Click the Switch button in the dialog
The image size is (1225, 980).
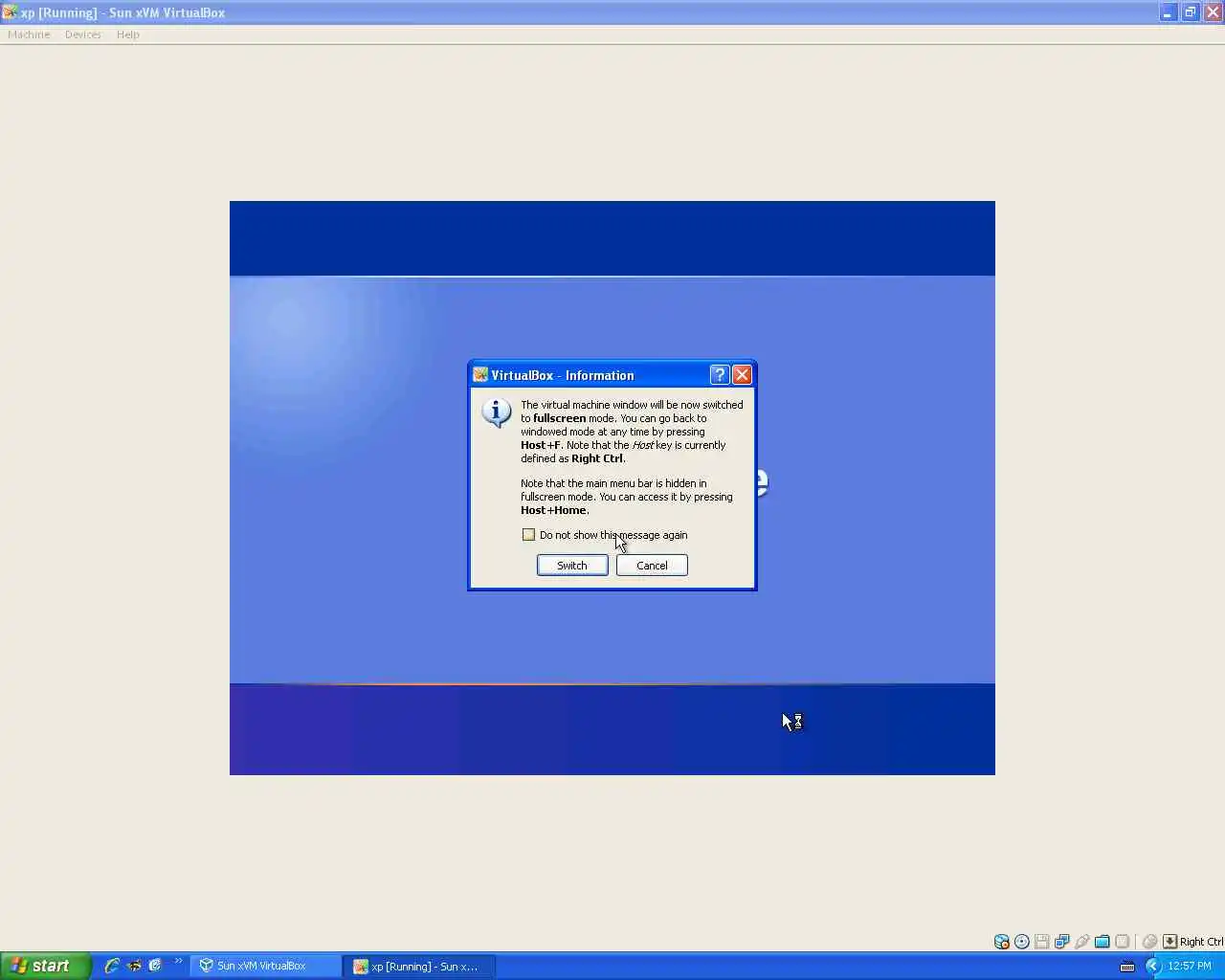coord(572,566)
